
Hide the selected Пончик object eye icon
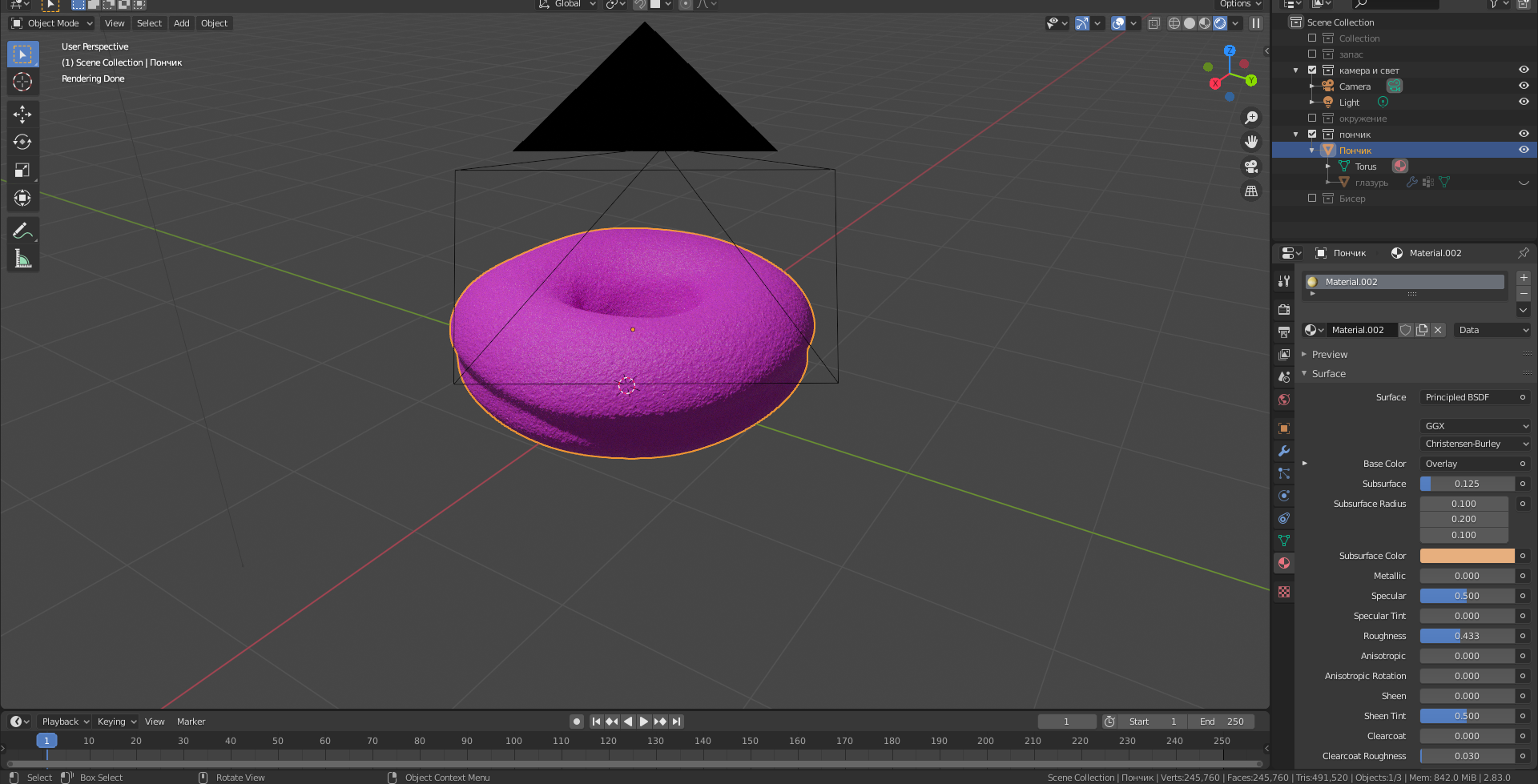(1524, 151)
